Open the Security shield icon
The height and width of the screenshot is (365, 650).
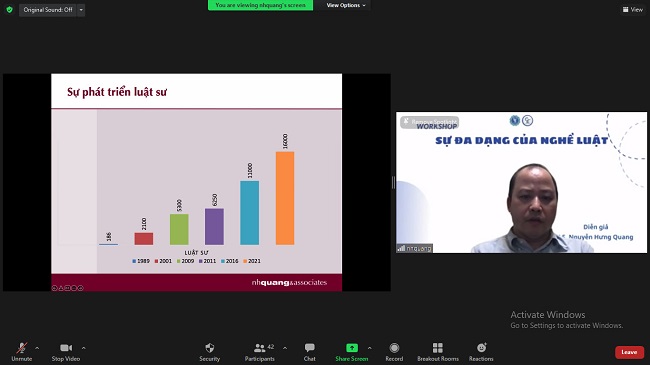coord(210,348)
